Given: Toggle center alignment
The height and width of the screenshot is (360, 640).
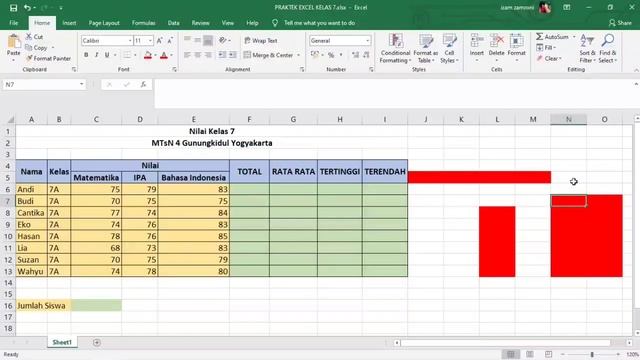Looking at the screenshot, I should (x=198, y=55).
